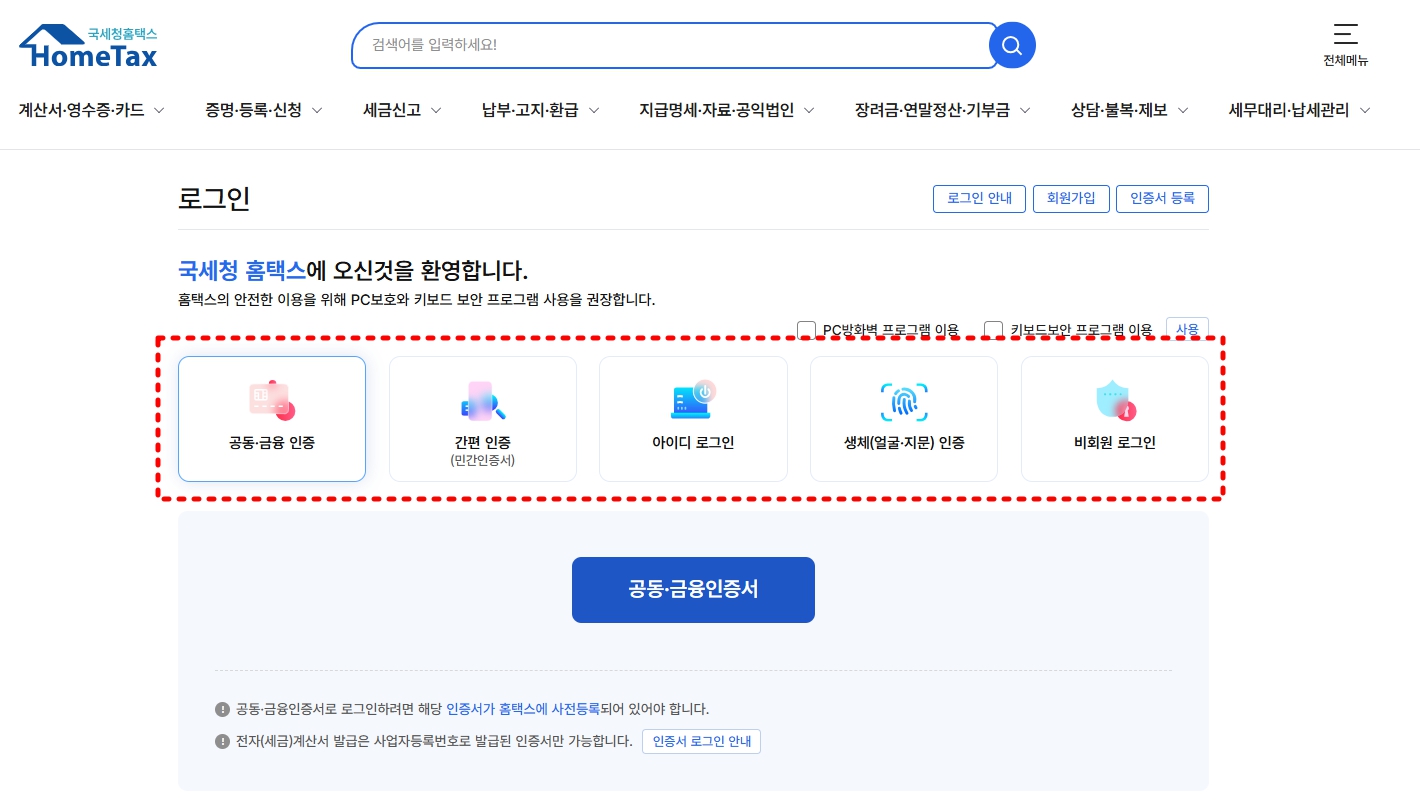Open the 세금신고 menu
The height and width of the screenshot is (800, 1420).
pos(392,110)
